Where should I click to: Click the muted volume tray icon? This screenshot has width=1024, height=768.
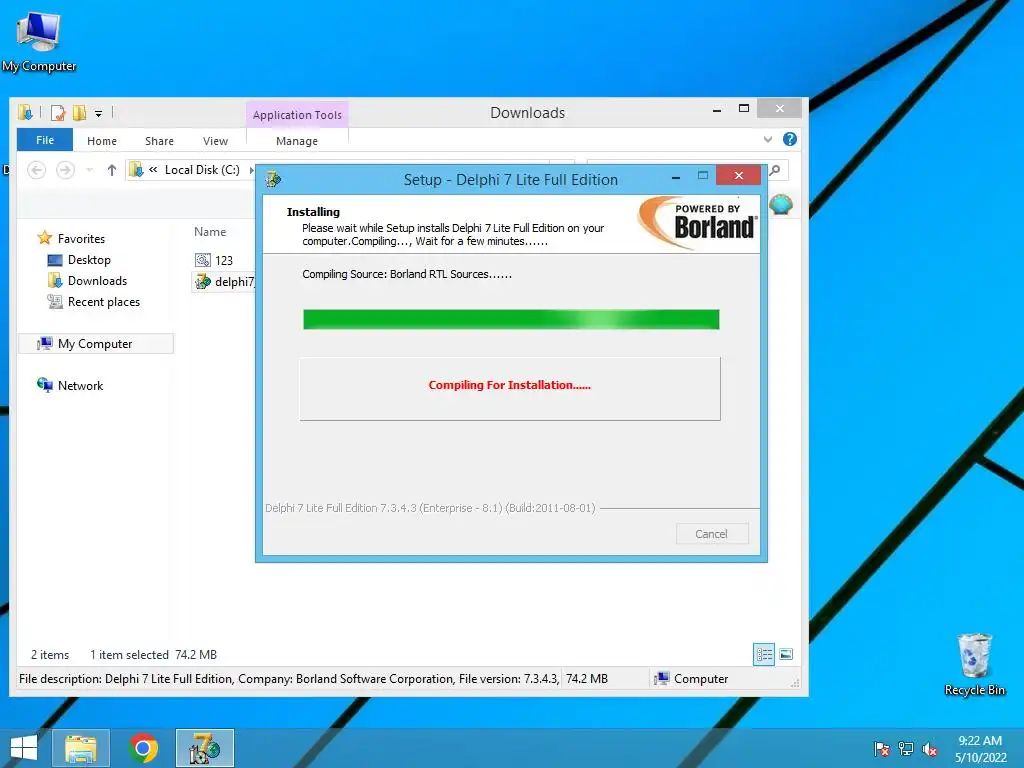[929, 748]
